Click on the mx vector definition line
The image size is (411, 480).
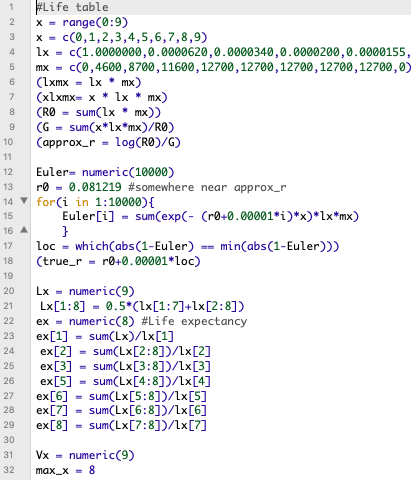(223, 67)
